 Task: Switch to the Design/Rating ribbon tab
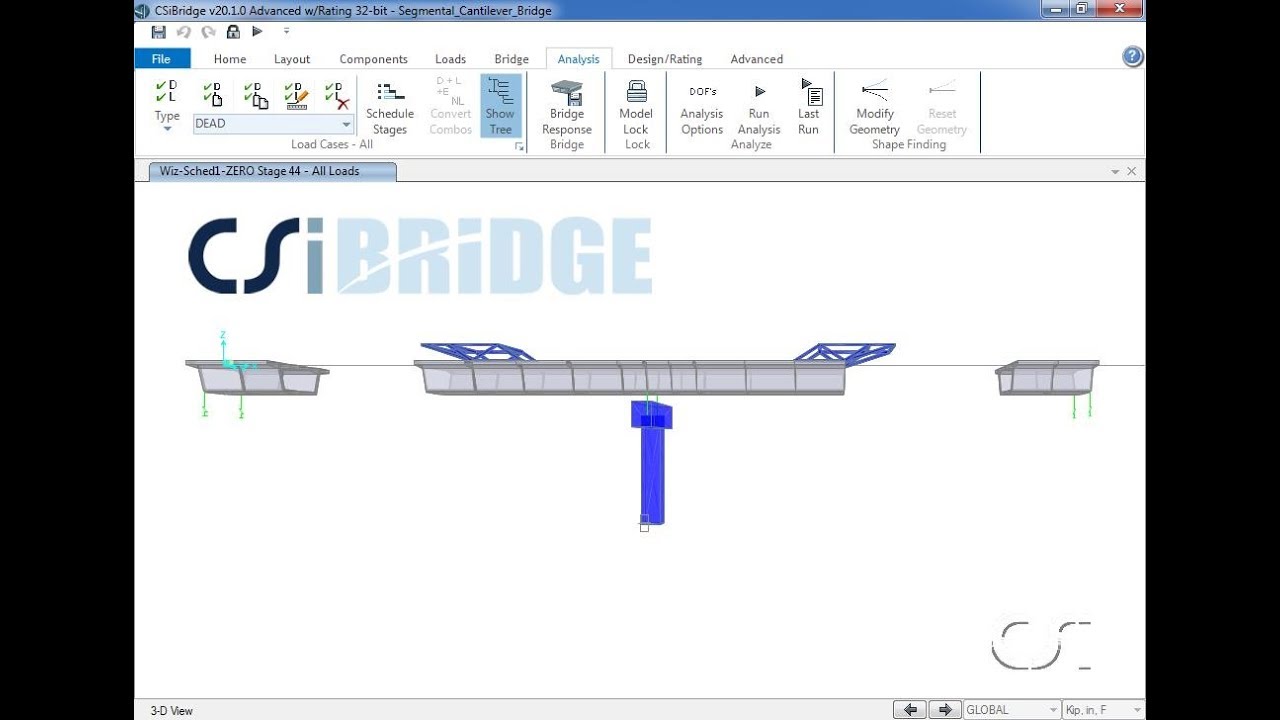point(665,59)
